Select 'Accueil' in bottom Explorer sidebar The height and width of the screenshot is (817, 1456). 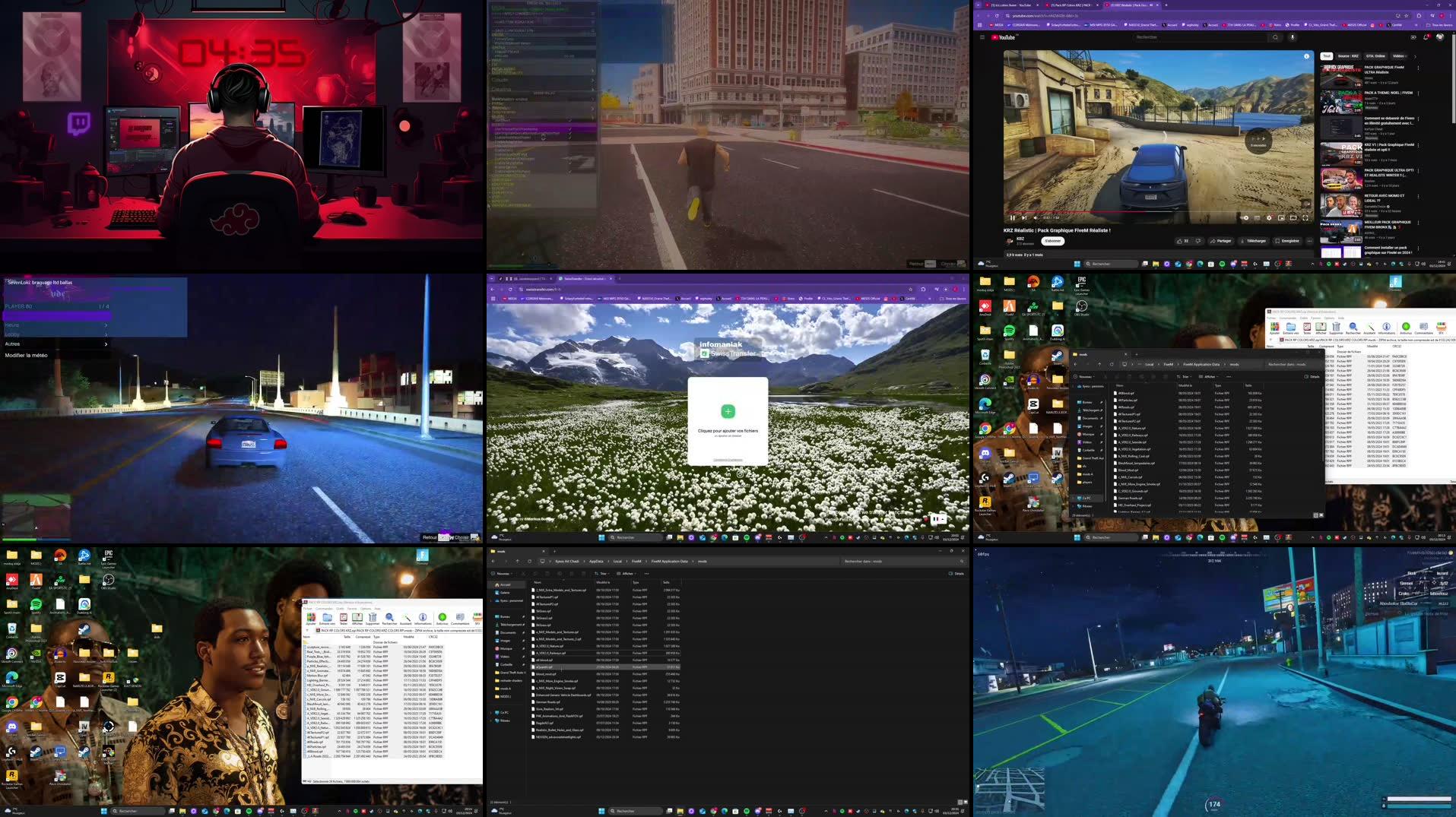(x=505, y=584)
